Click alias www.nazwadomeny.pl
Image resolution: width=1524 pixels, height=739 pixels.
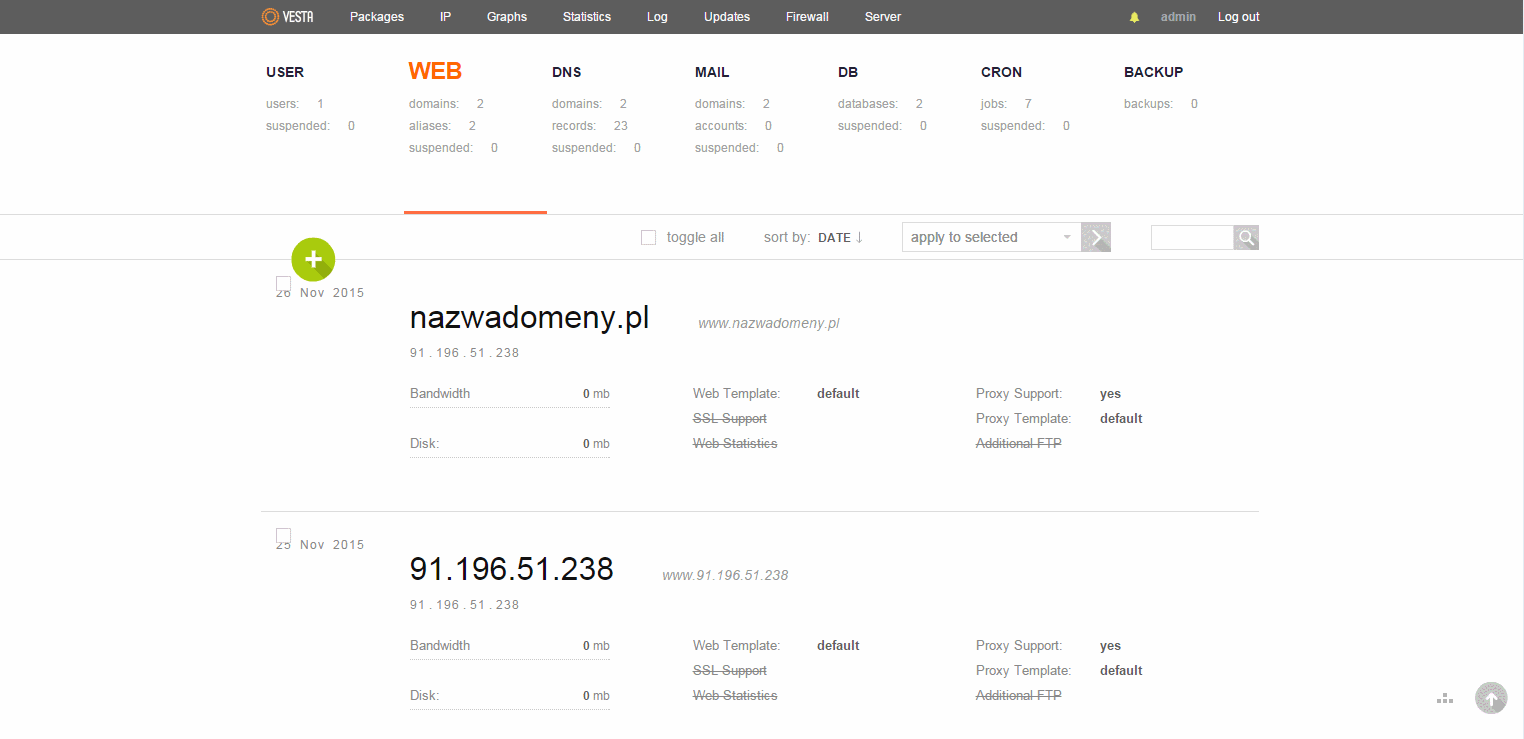pyautogui.click(x=769, y=323)
